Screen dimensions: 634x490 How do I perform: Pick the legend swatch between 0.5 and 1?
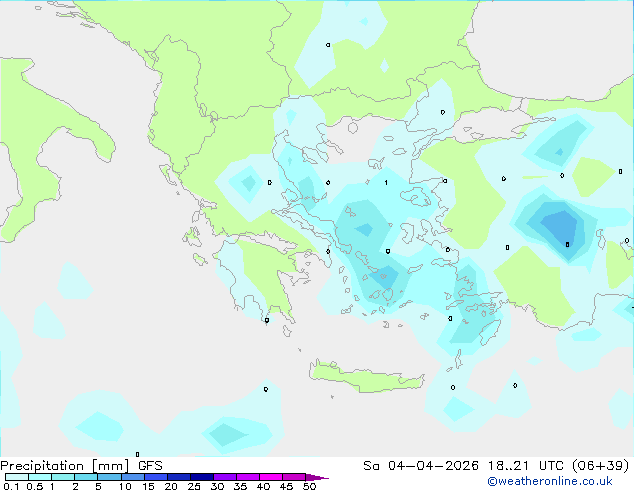pos(40,477)
